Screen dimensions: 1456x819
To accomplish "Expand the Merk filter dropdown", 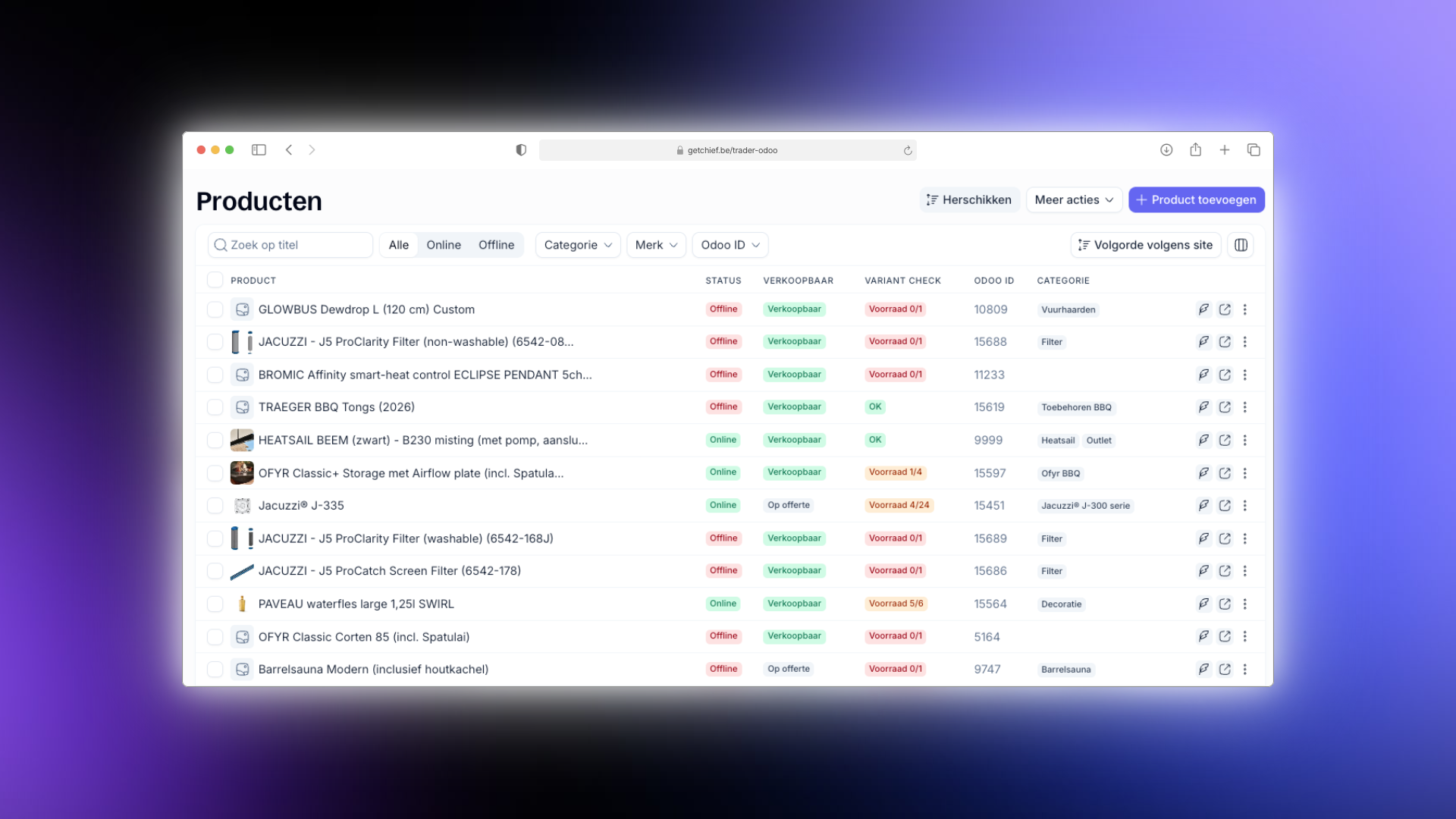I will click(x=656, y=245).
